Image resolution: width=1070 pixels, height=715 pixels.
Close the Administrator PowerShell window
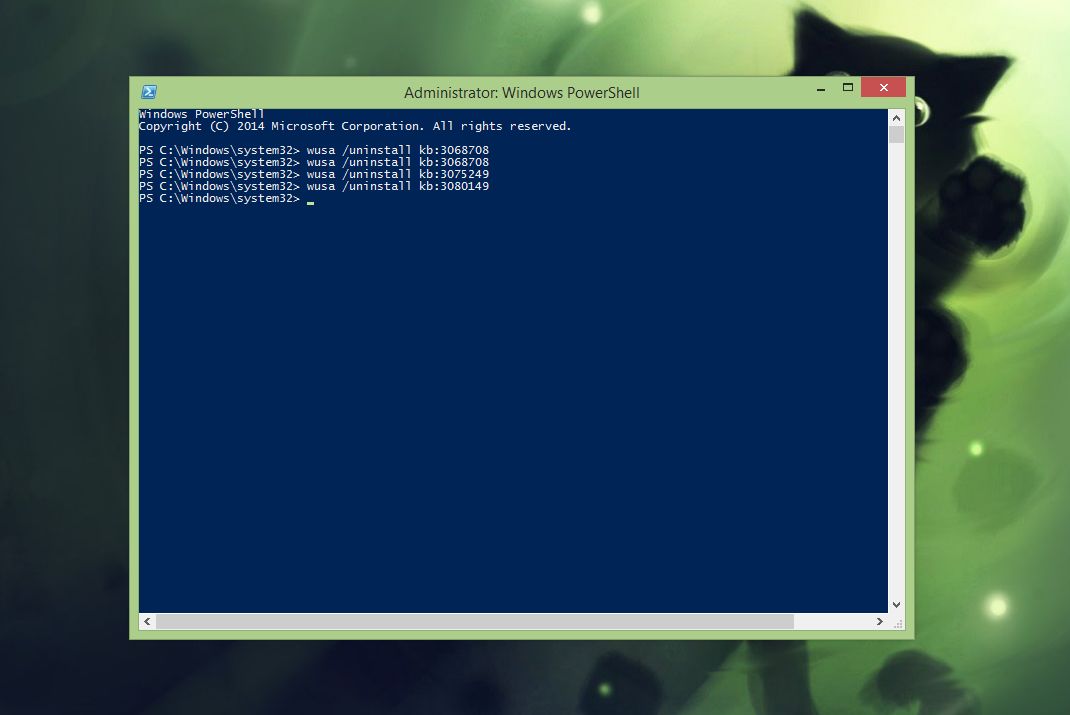[883, 87]
